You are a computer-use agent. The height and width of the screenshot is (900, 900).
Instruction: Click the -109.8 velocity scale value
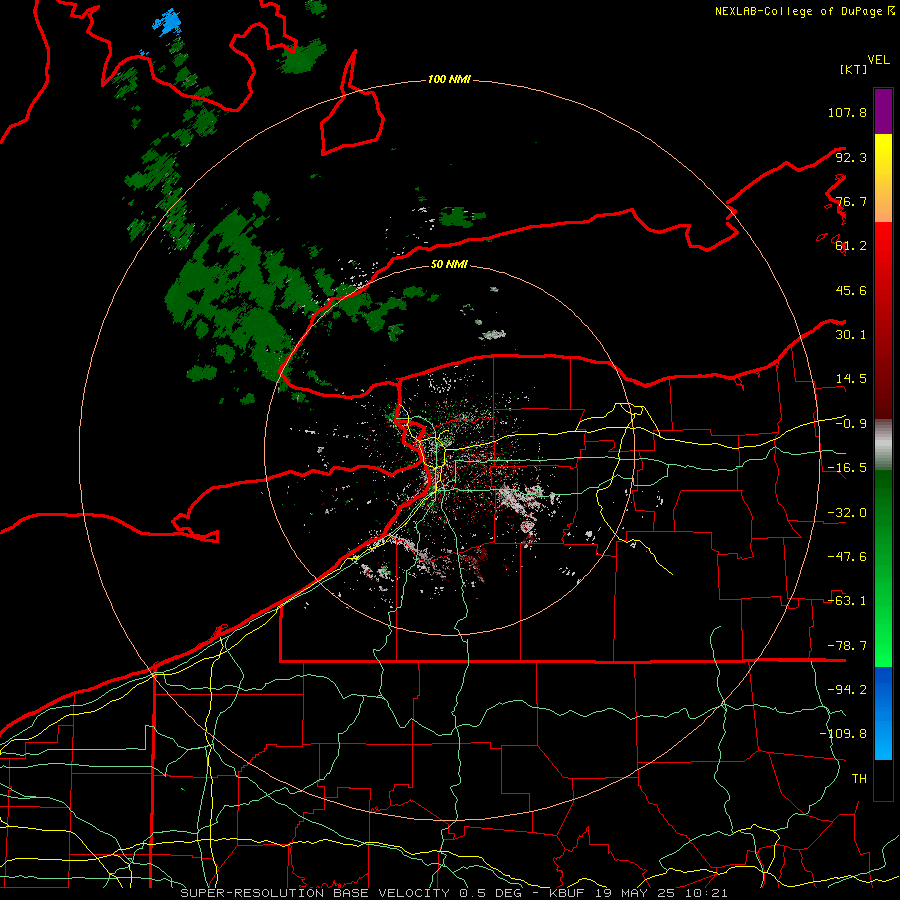(843, 734)
